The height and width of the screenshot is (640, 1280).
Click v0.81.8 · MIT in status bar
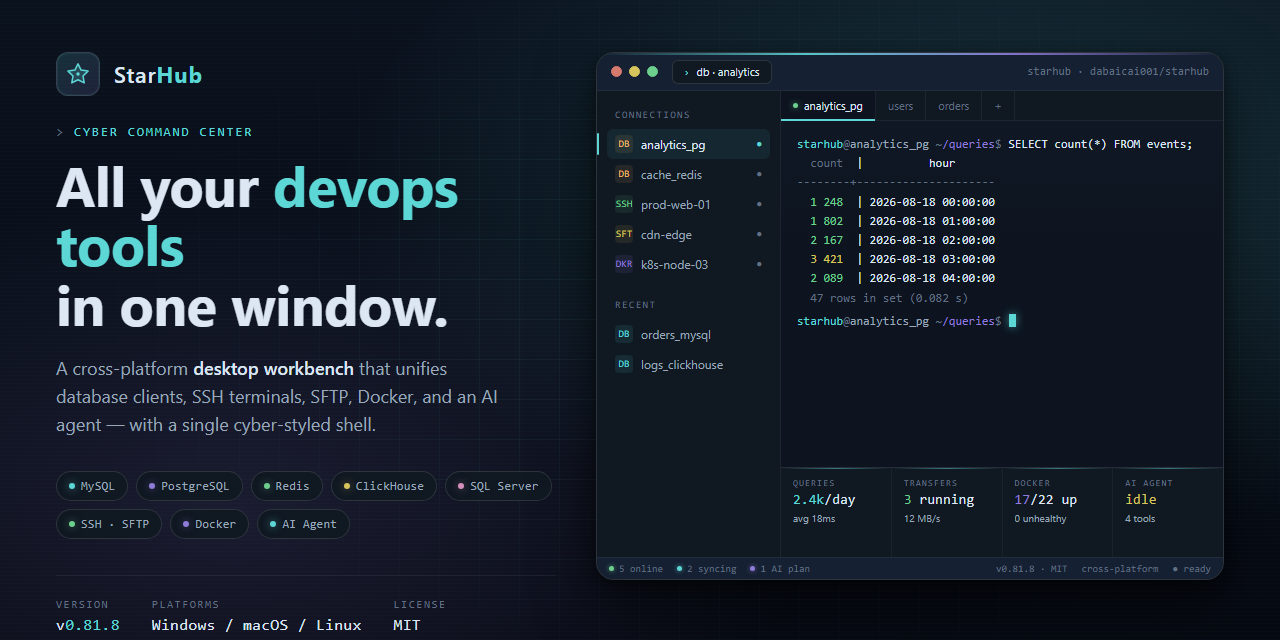(x=1031, y=569)
